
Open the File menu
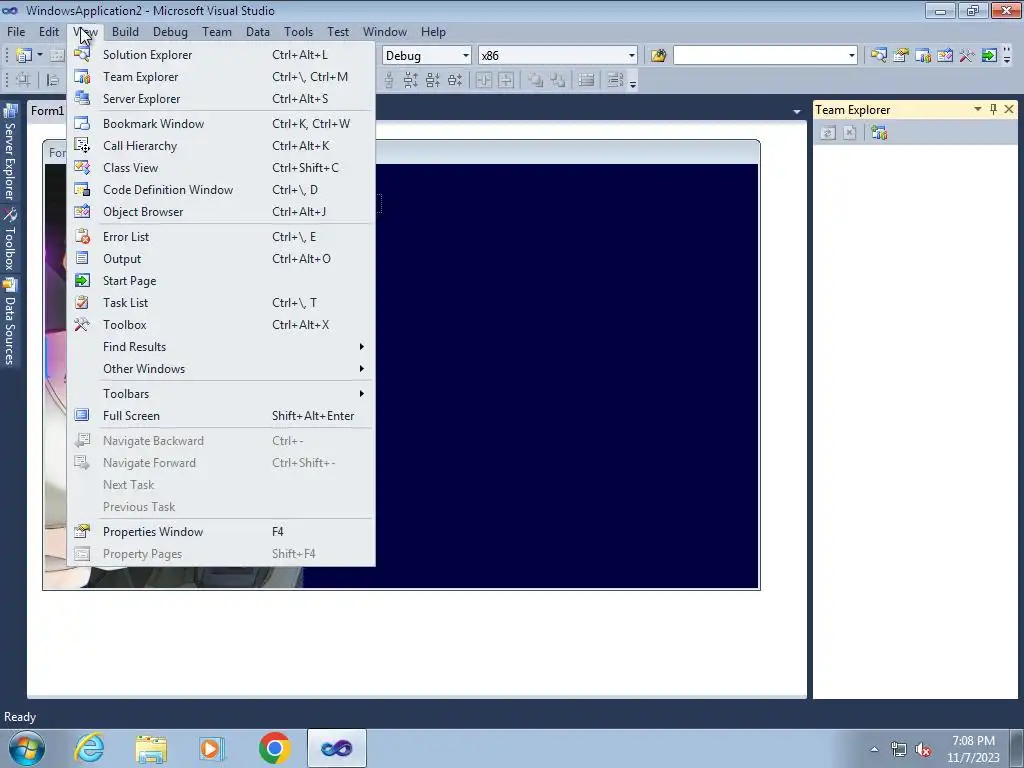(x=16, y=32)
